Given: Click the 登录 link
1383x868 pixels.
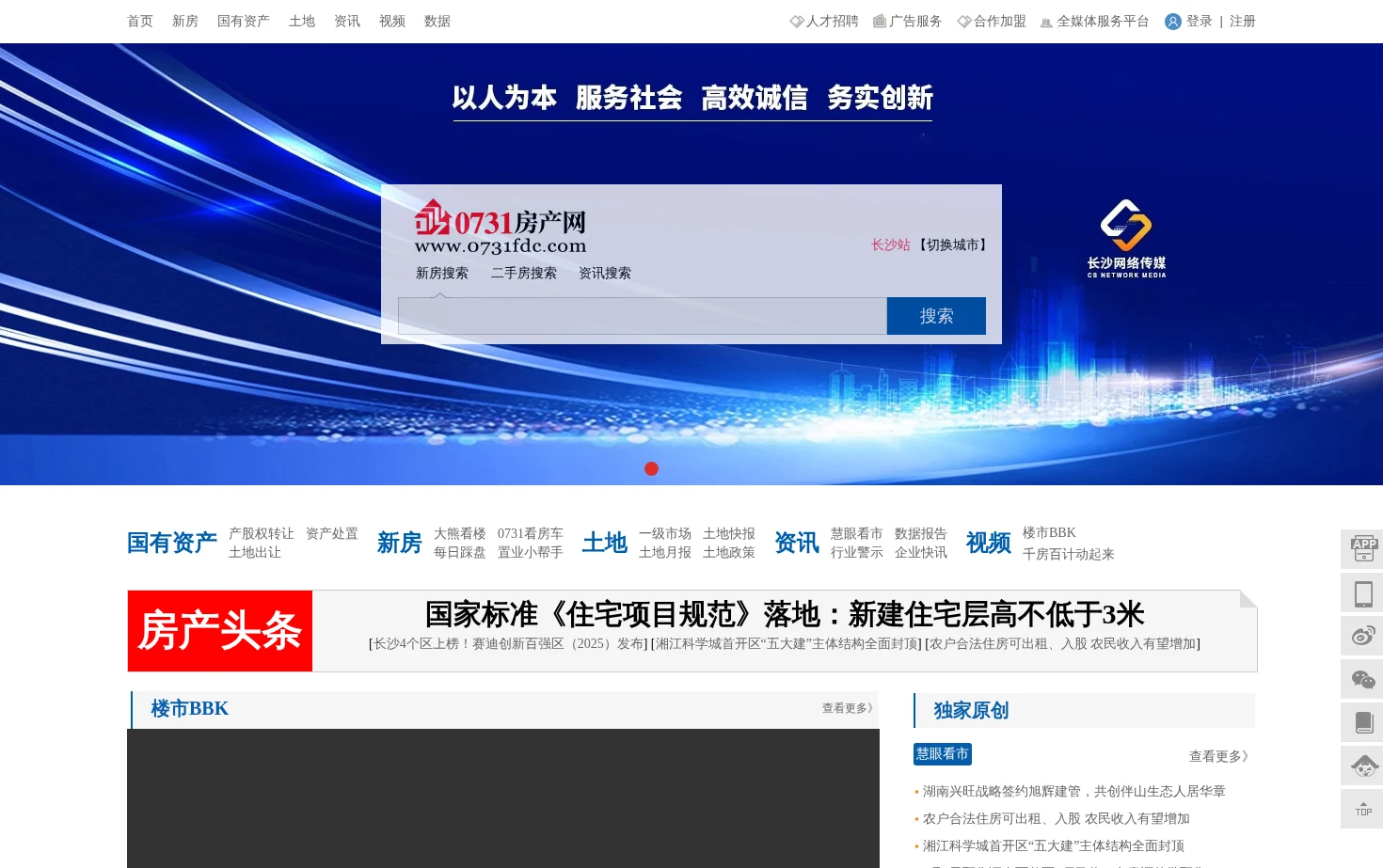Looking at the screenshot, I should point(1200,22).
